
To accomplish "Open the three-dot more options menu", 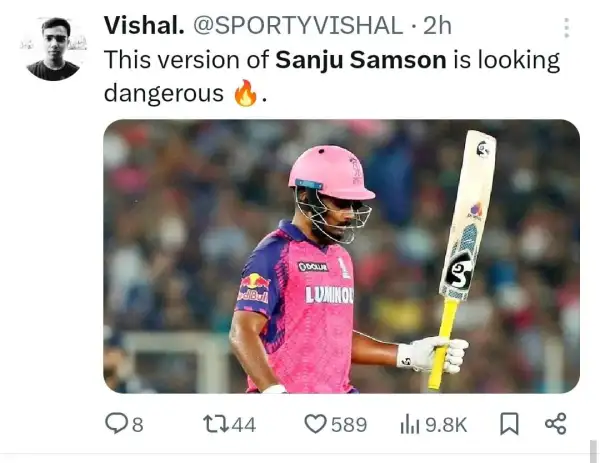I will click(567, 28).
